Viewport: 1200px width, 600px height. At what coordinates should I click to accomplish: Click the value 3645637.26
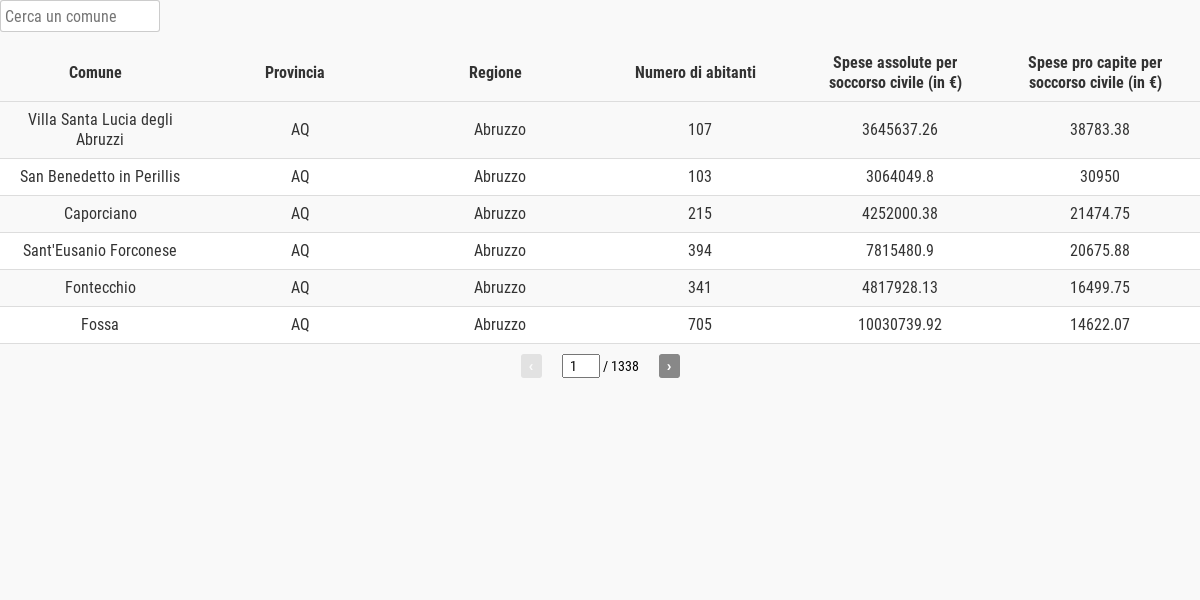tap(900, 130)
